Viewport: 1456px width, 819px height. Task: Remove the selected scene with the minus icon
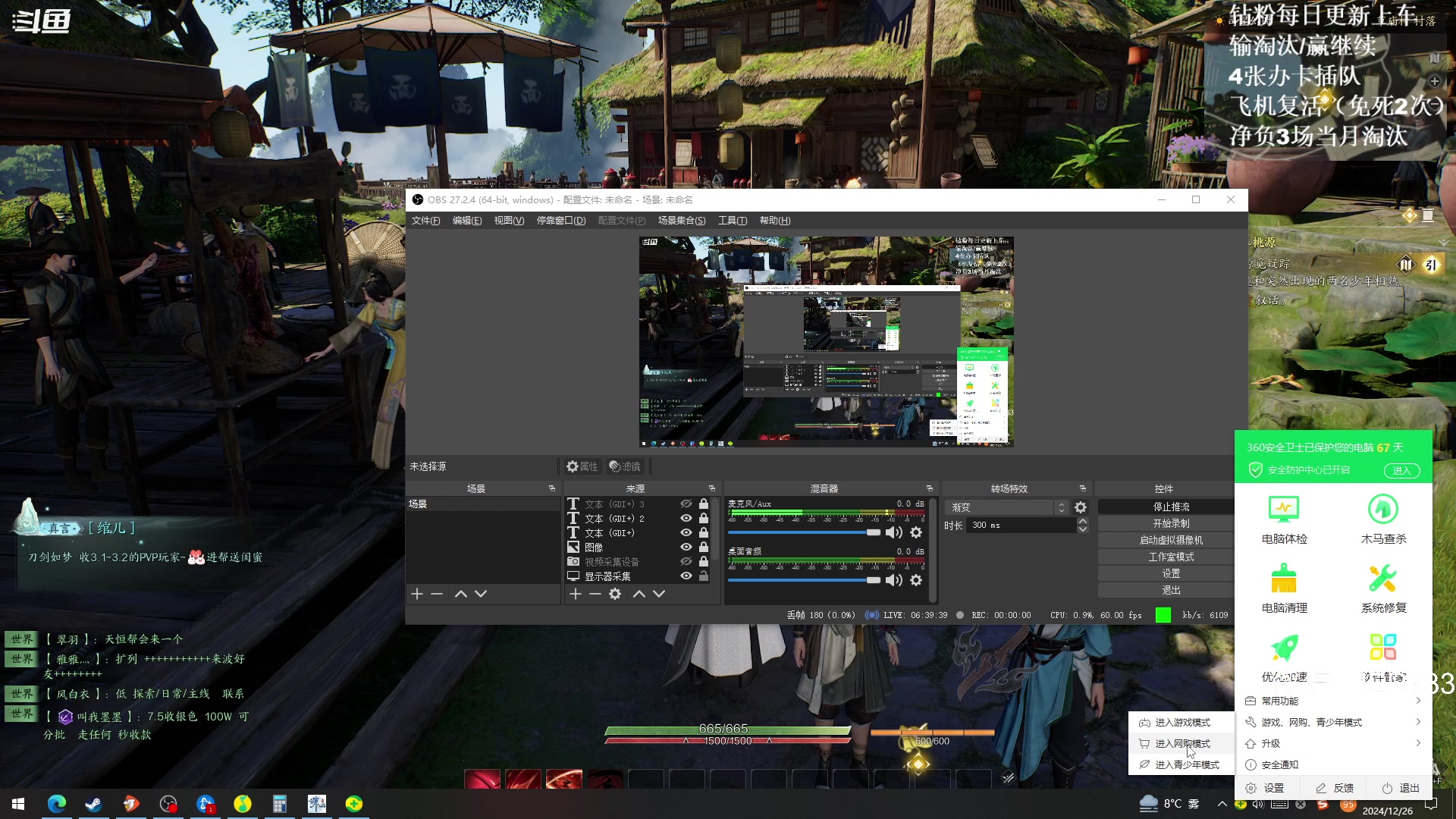coord(437,594)
